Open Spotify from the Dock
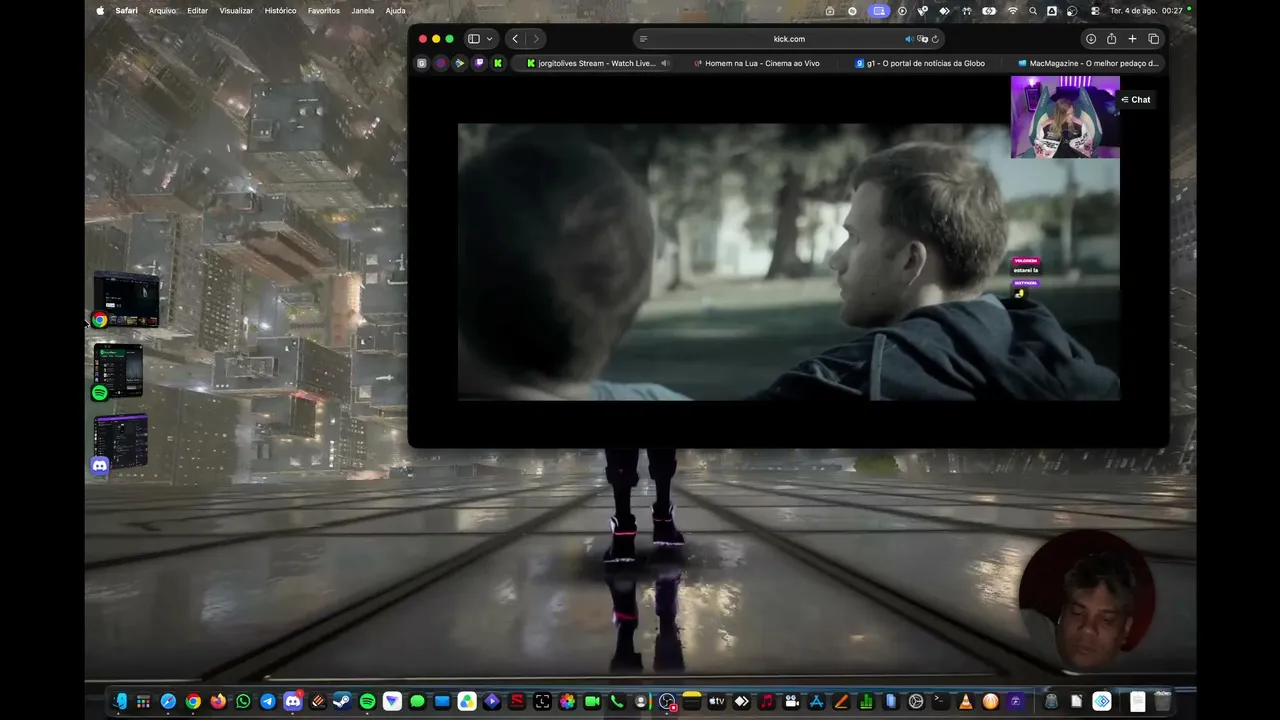Viewport: 1280px width, 720px height. (367, 702)
